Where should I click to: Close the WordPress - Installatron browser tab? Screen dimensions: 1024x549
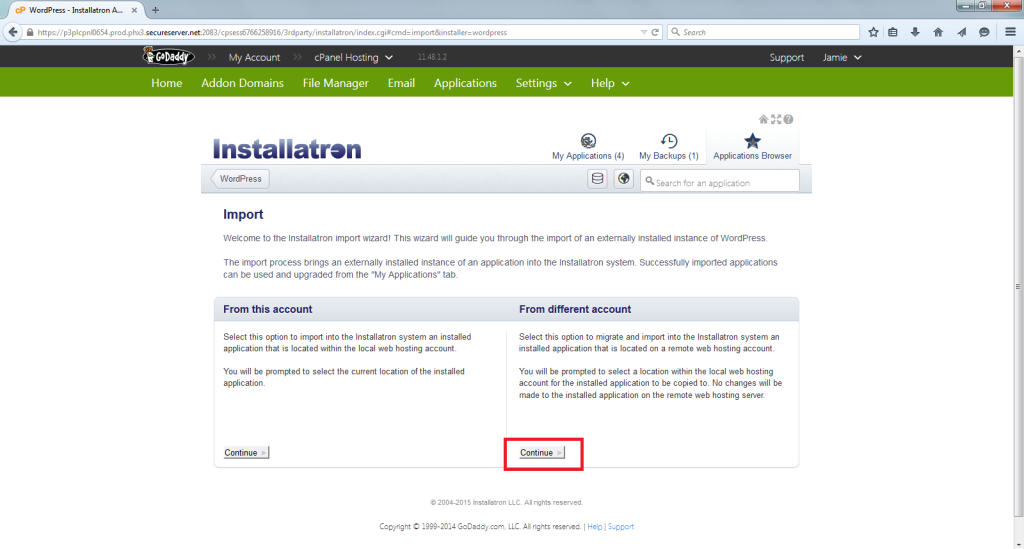point(134,10)
